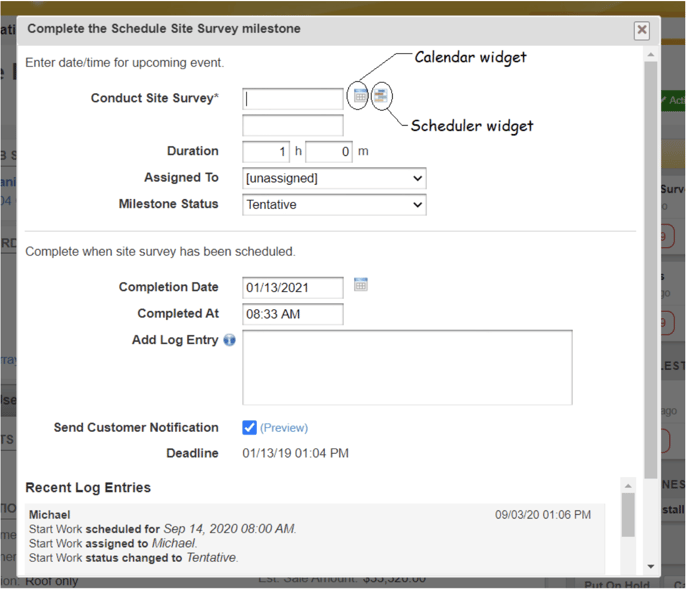Click the dialog scrollbar down arrow
688x590 pixels.
tap(651, 566)
